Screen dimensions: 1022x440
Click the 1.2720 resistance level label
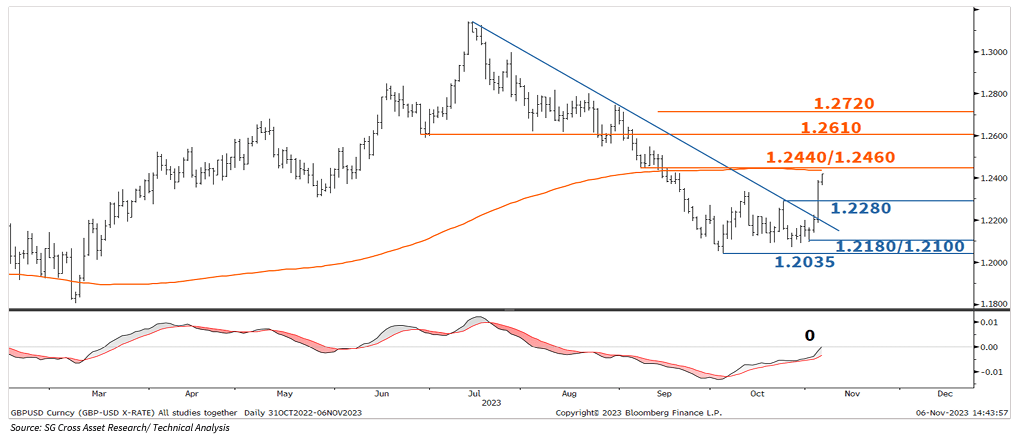tap(845, 104)
